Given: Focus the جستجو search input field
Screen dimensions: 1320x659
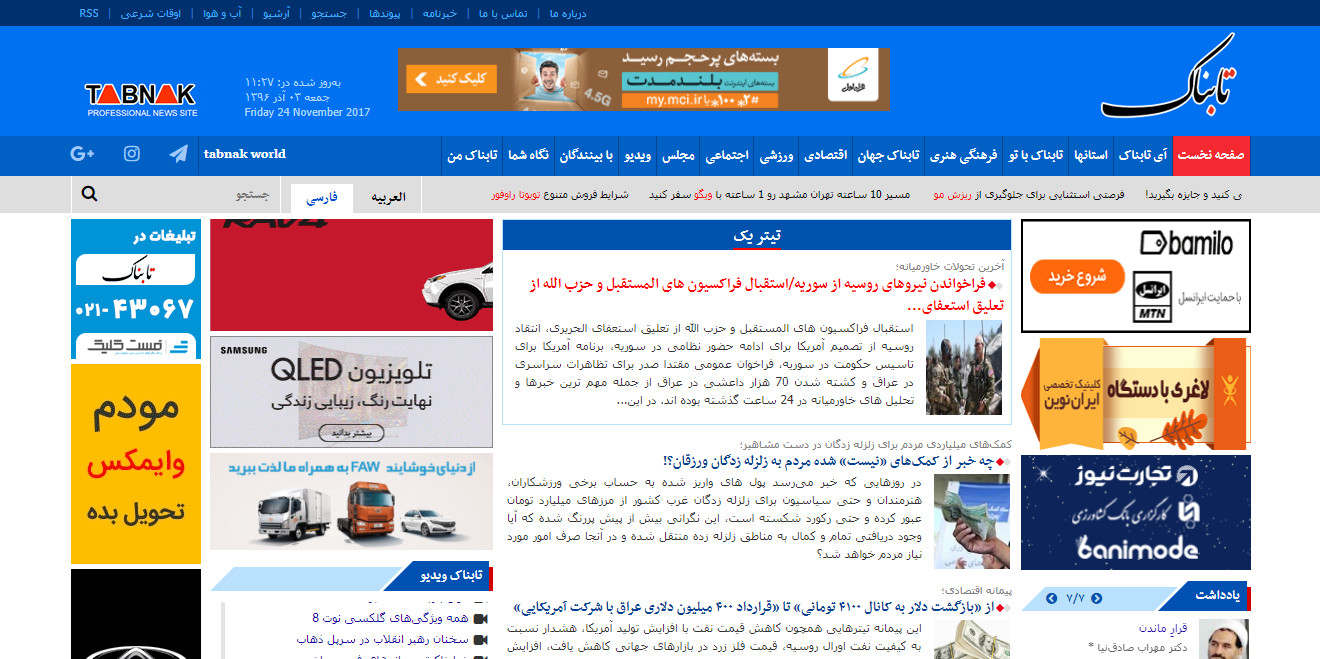Looking at the screenshot, I should (x=190, y=195).
